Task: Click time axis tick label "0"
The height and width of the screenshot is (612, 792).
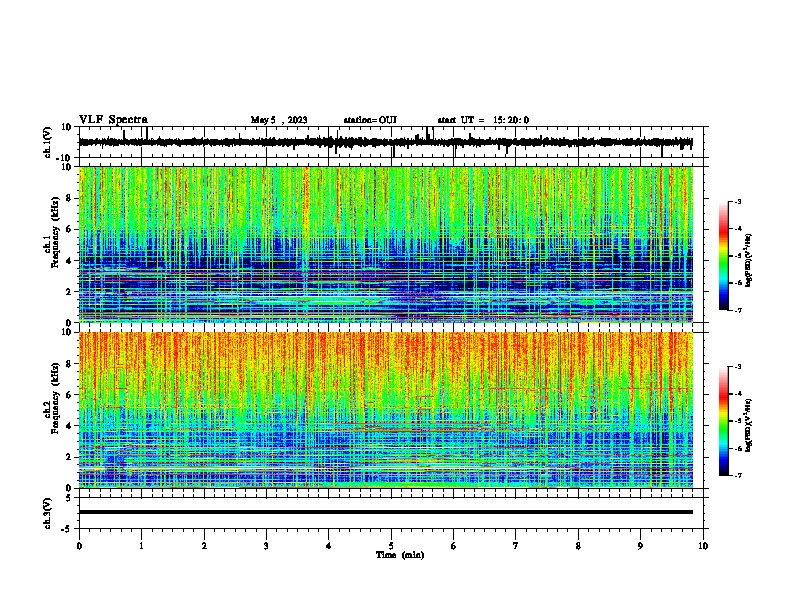Action: tap(79, 546)
